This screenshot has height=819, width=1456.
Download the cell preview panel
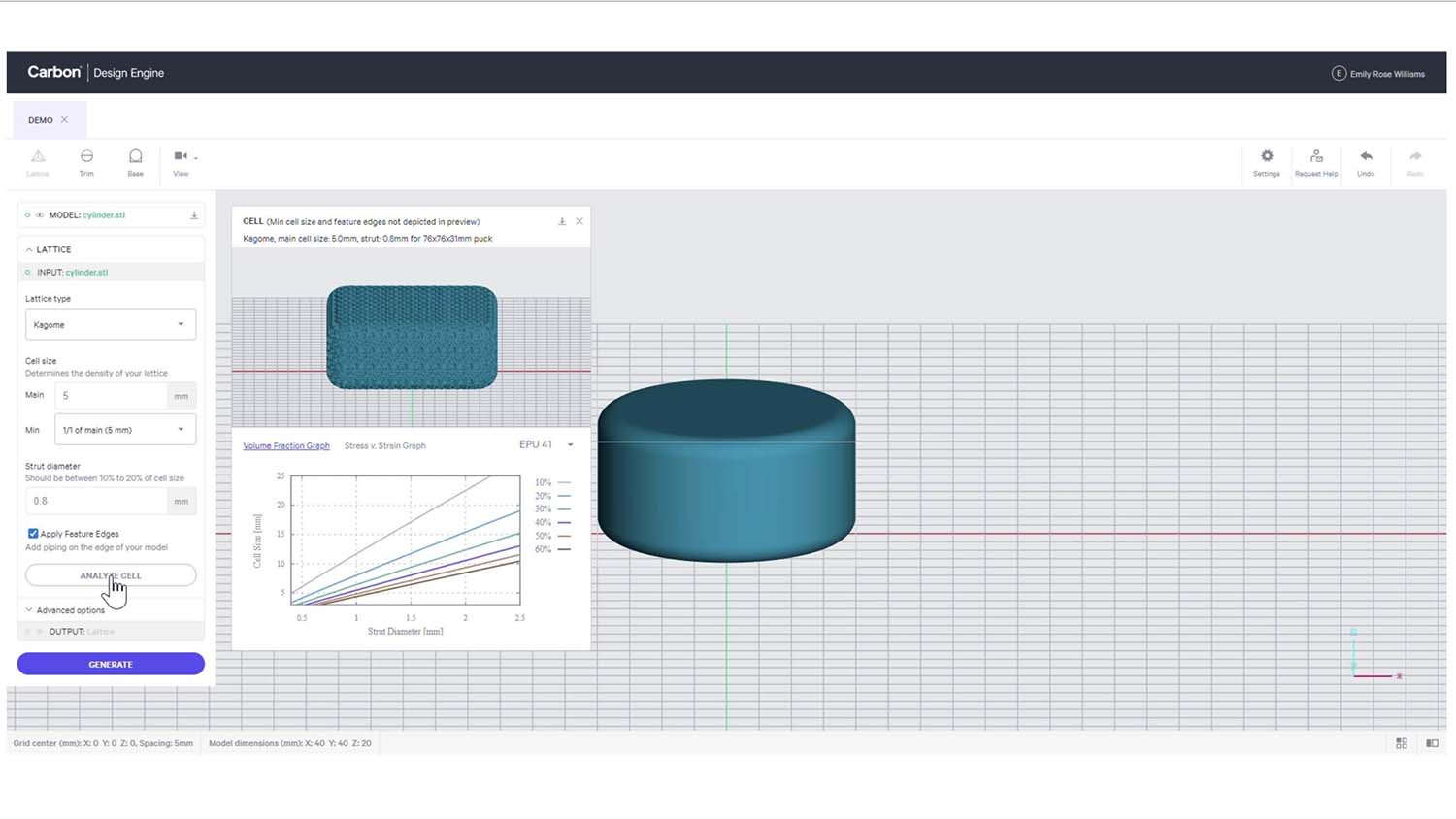tap(562, 222)
